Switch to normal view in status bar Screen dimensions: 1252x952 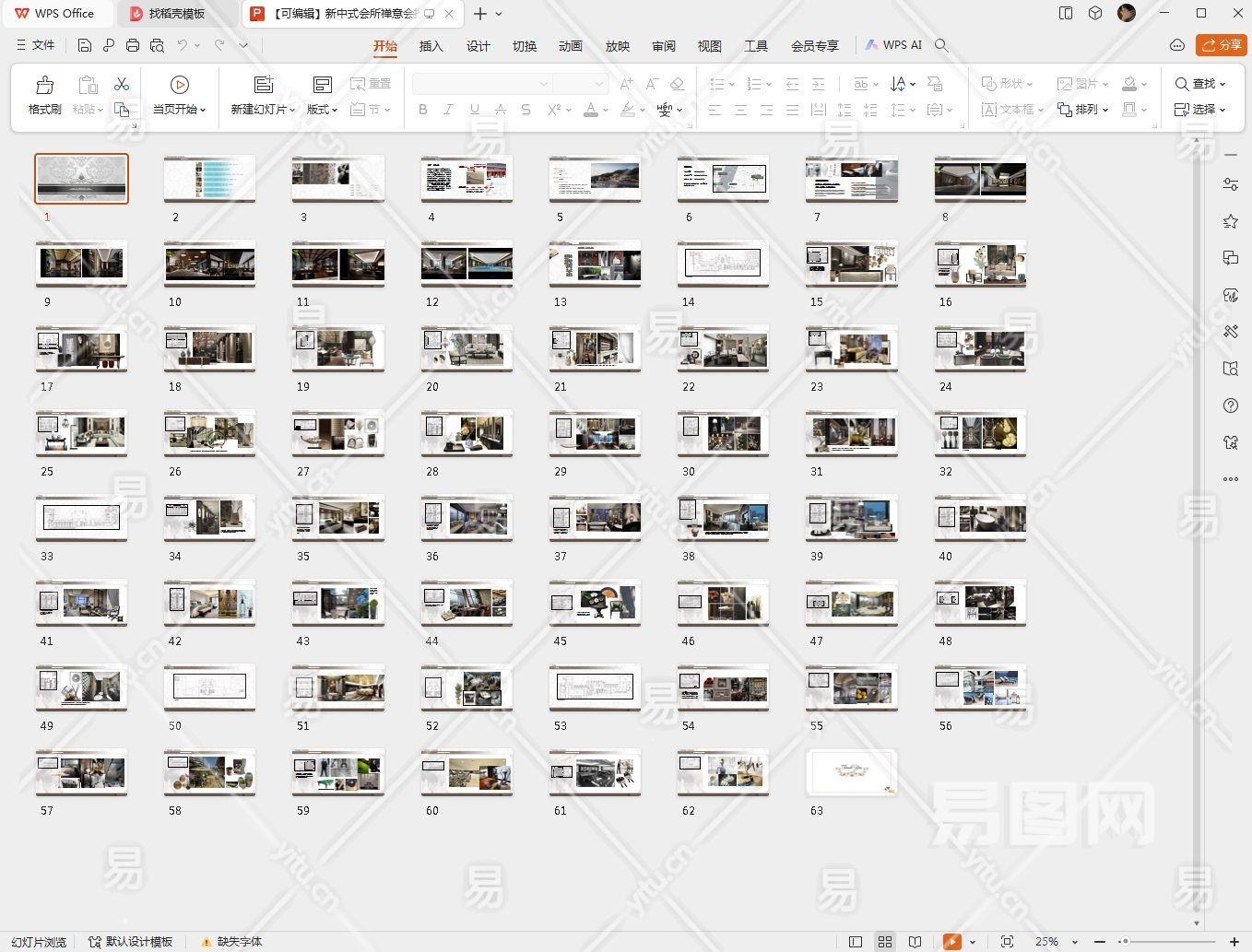click(x=856, y=942)
